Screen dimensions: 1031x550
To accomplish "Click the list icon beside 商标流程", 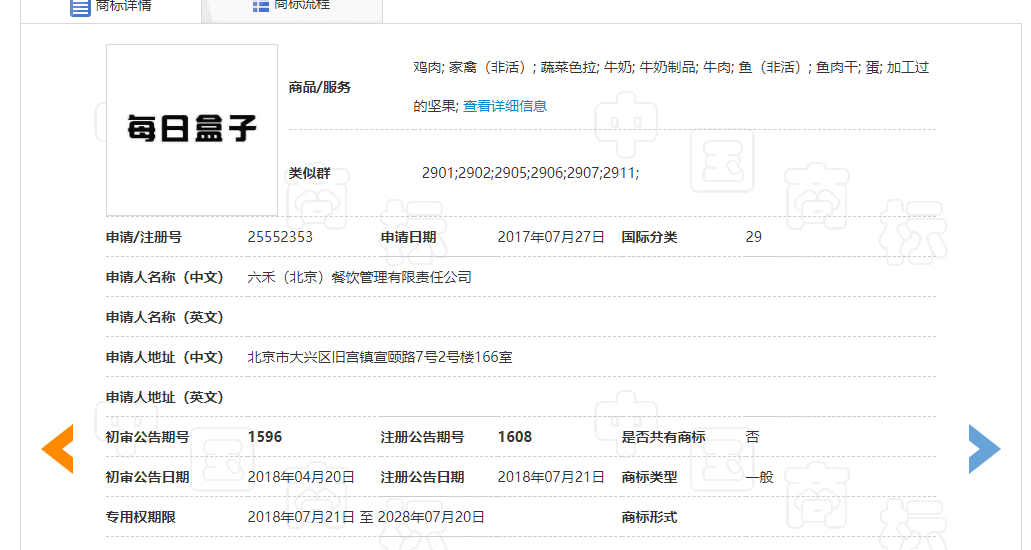I will coord(260,6).
